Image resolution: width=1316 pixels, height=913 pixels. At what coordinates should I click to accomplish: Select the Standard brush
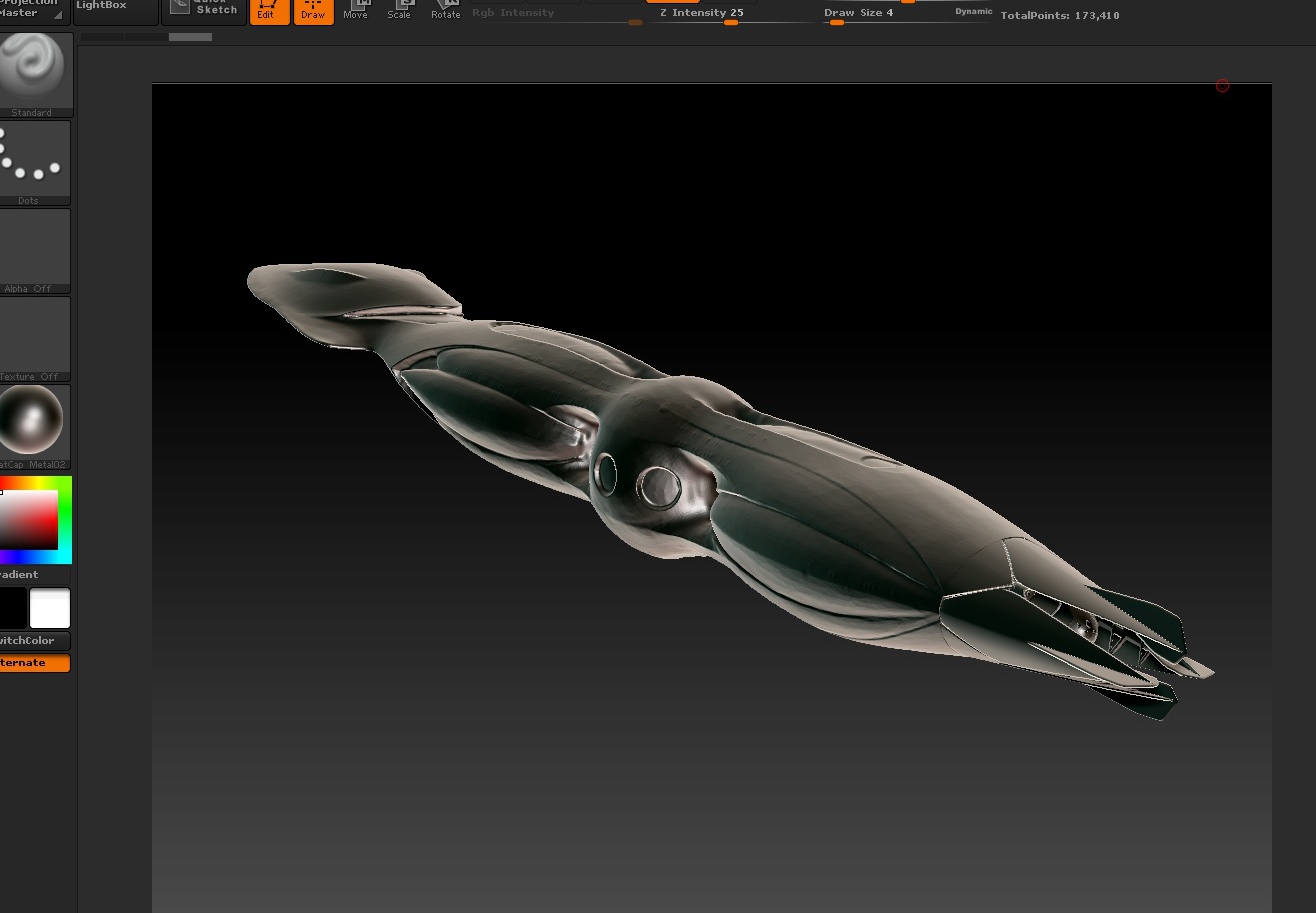click(34, 70)
